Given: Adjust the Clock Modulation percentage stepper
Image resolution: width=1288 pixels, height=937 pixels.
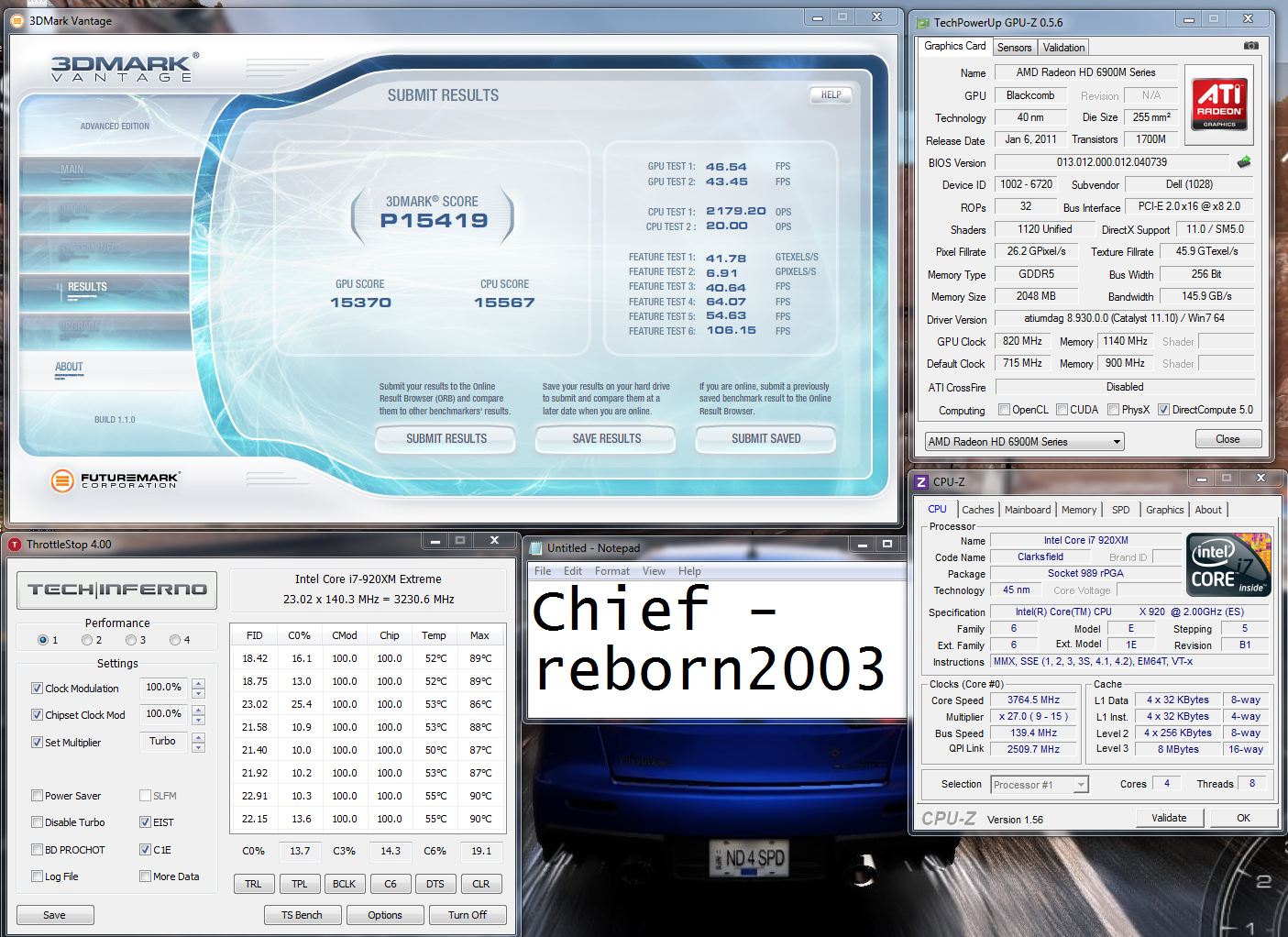Looking at the screenshot, I should (199, 688).
